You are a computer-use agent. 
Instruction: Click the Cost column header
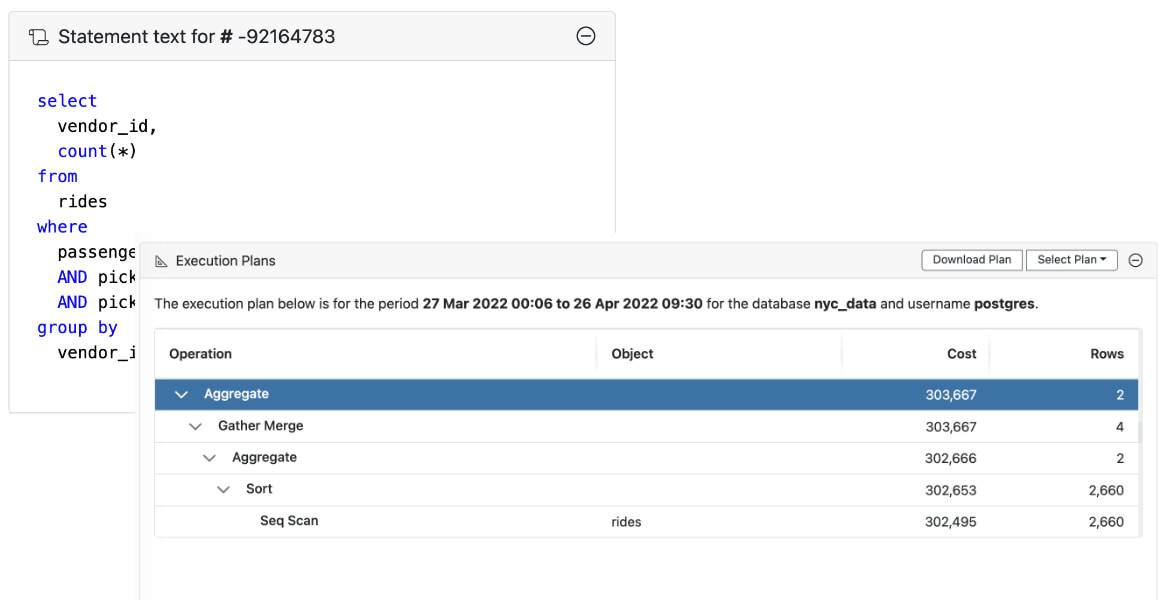[x=962, y=354]
